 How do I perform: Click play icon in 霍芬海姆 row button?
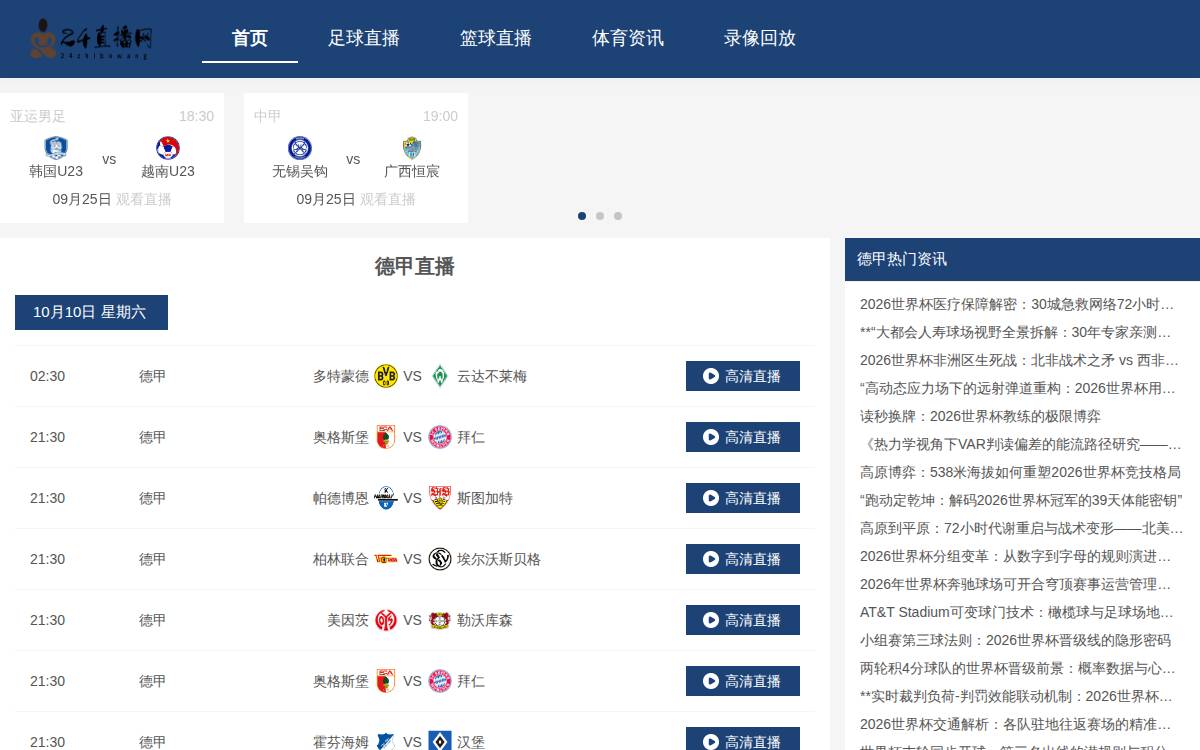point(711,742)
